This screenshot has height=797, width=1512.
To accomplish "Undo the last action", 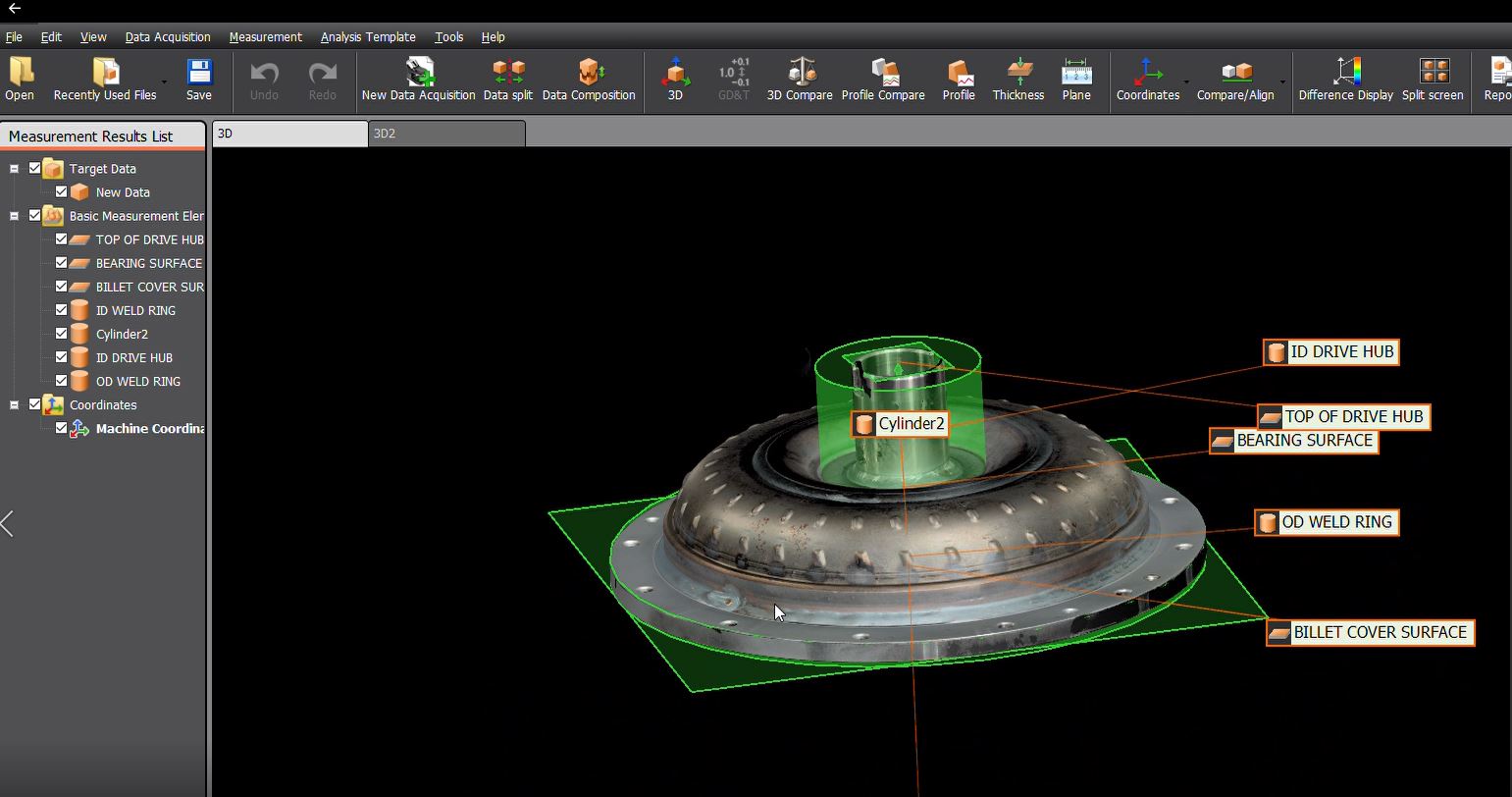I will 264,79.
